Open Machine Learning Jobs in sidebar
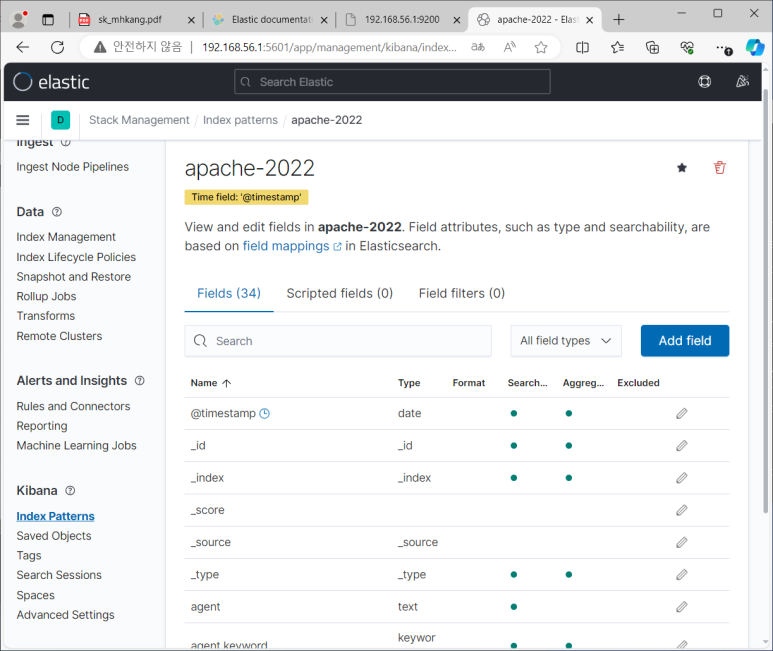773x651 pixels. [x=76, y=446]
